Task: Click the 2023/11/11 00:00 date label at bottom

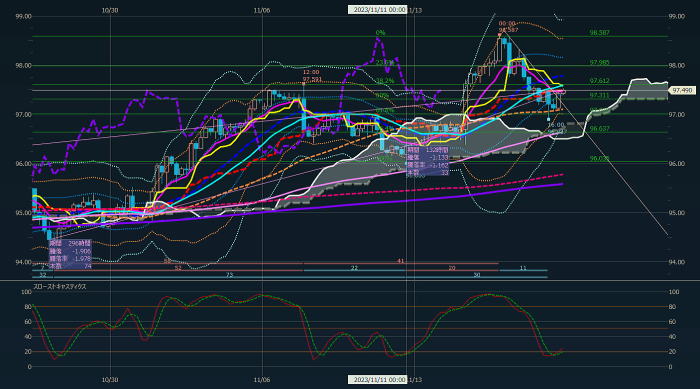Action: pyautogui.click(x=377, y=380)
